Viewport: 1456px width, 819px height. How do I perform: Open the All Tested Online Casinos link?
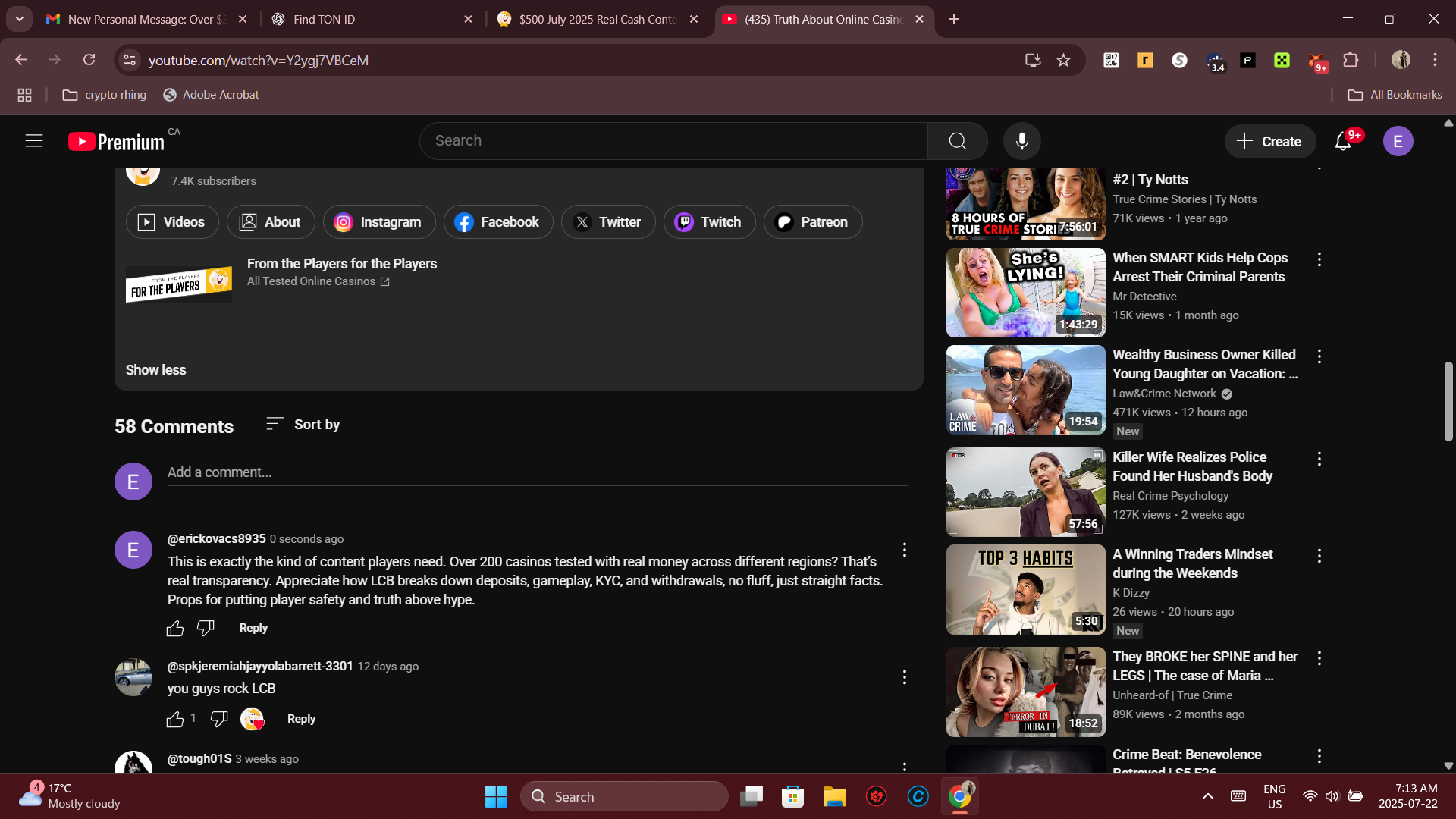point(318,281)
